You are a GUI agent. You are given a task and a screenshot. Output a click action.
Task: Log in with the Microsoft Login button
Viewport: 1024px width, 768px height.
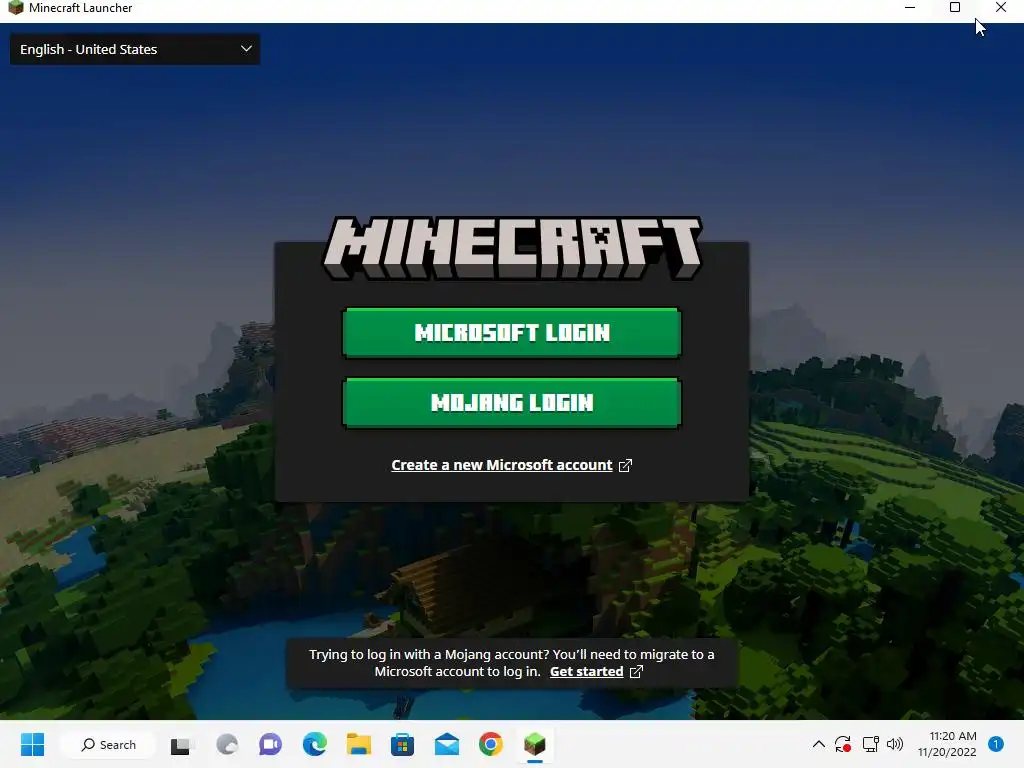pos(511,333)
